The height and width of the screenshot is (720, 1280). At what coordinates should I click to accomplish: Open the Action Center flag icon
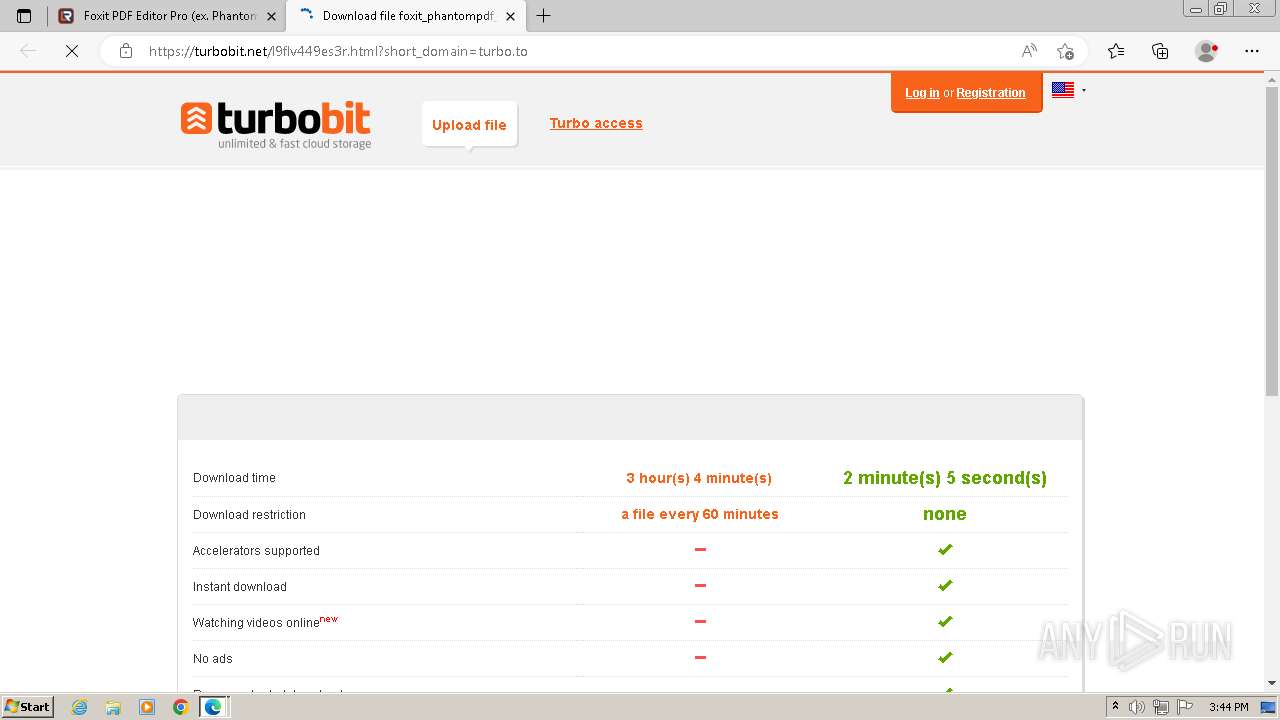tap(1185, 707)
